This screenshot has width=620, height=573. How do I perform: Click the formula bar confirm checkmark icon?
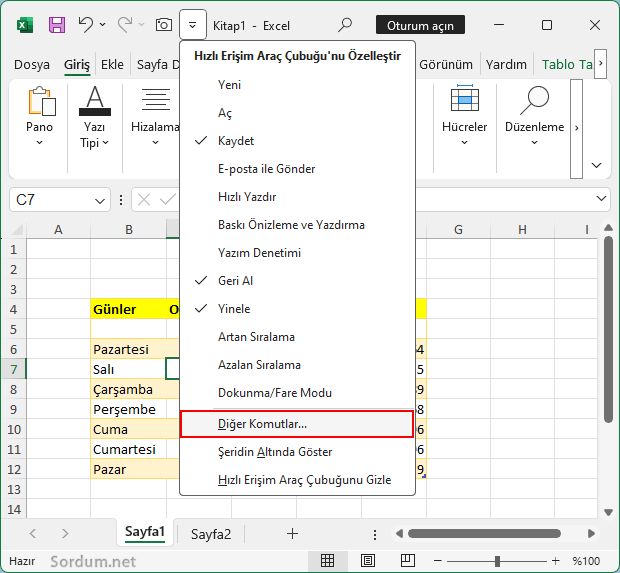[x=168, y=200]
